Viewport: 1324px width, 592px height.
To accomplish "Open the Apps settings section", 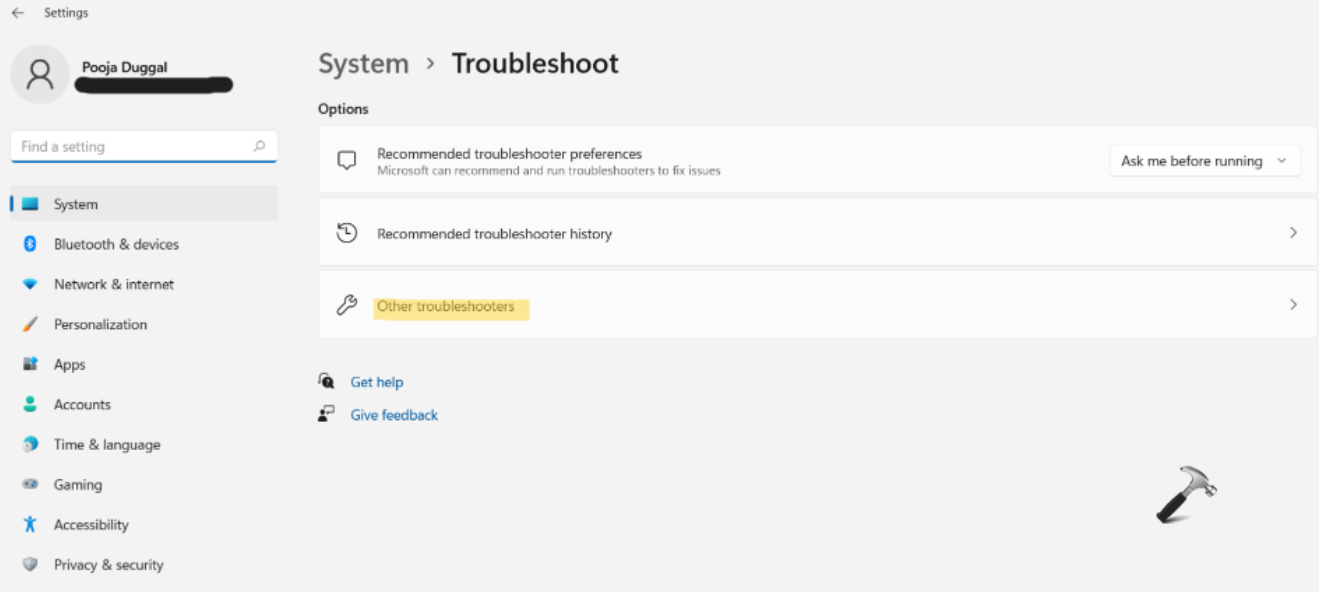I will tap(70, 364).
